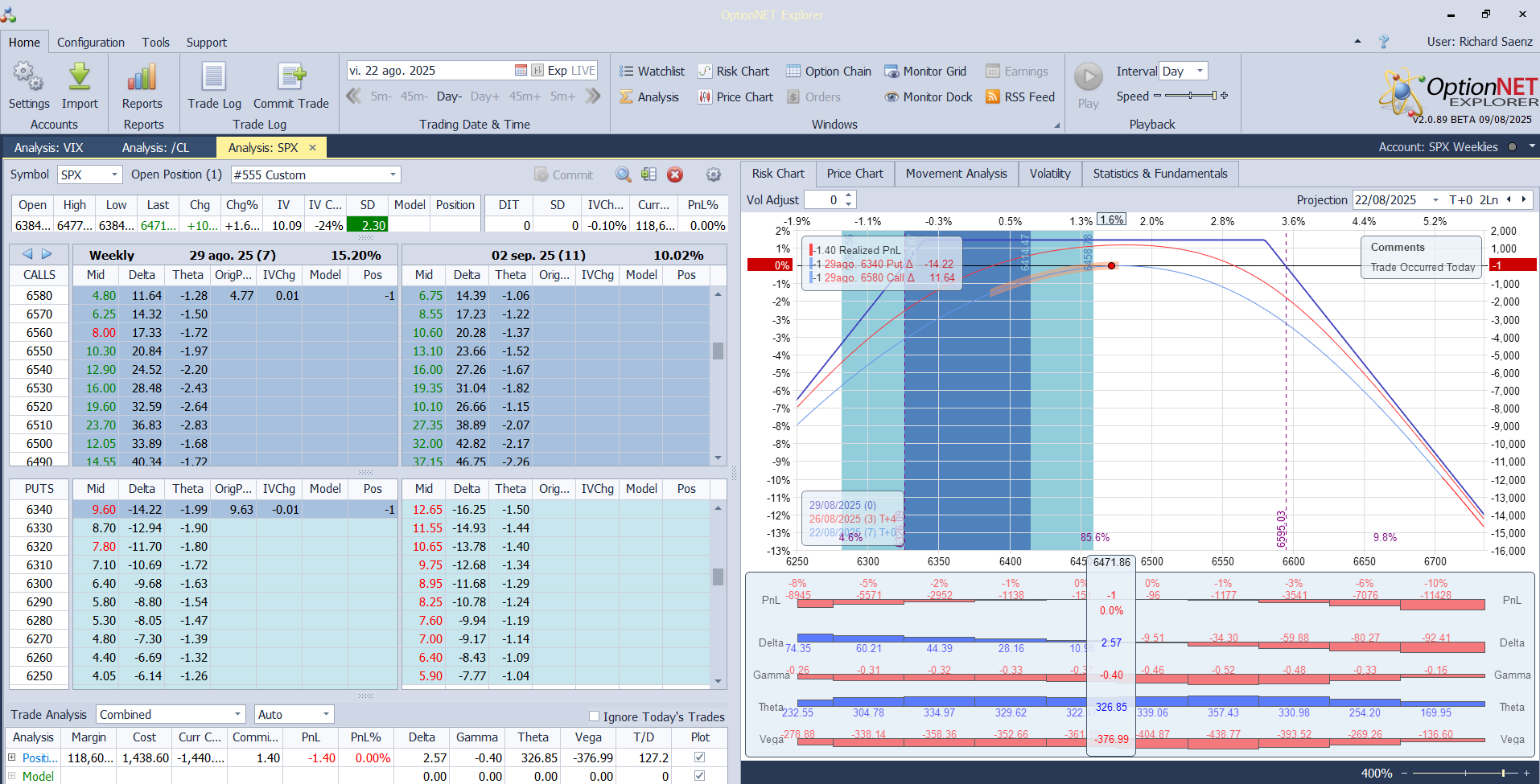Open the Reports icon

click(142, 79)
